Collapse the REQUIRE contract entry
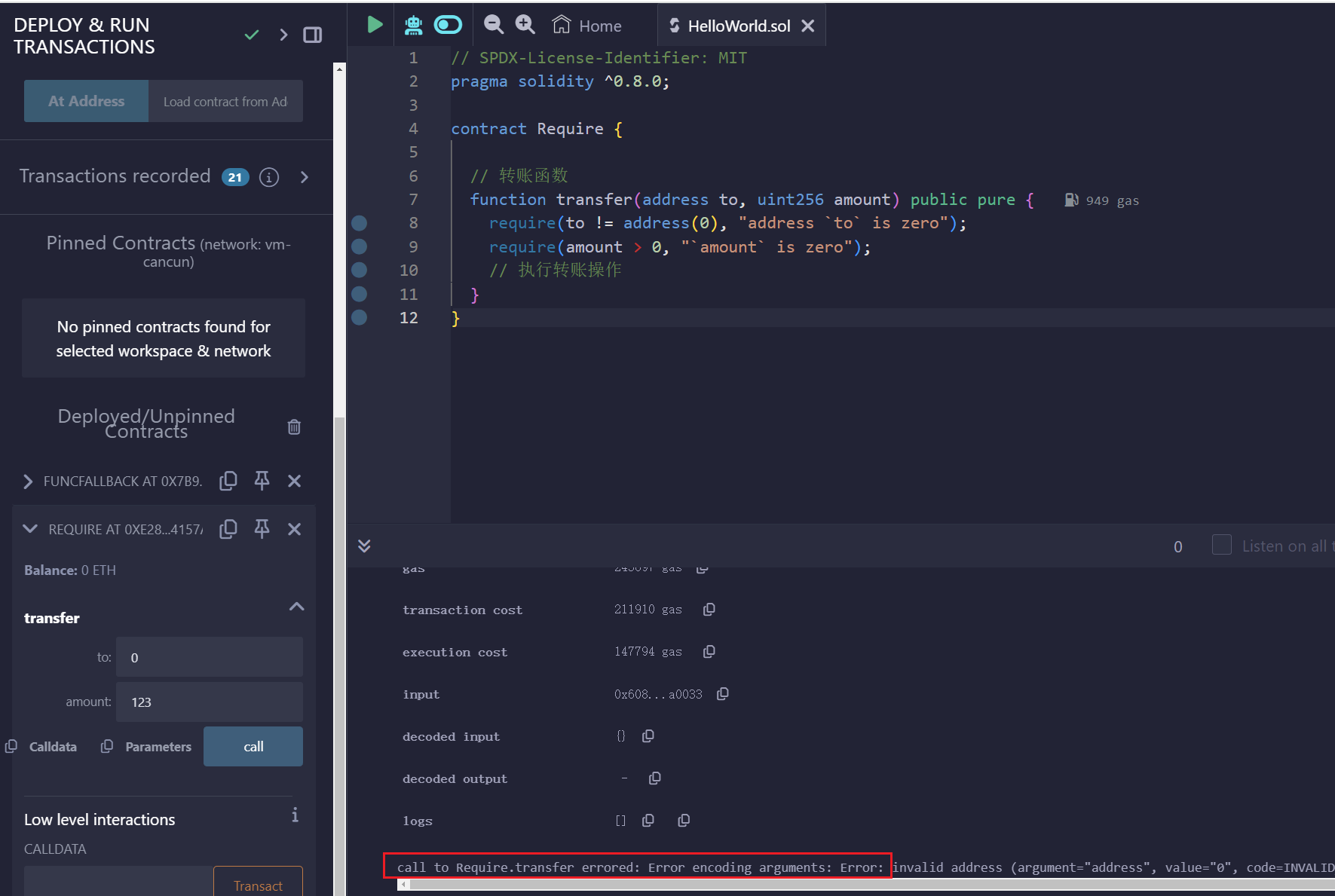1335x896 pixels. [x=30, y=529]
